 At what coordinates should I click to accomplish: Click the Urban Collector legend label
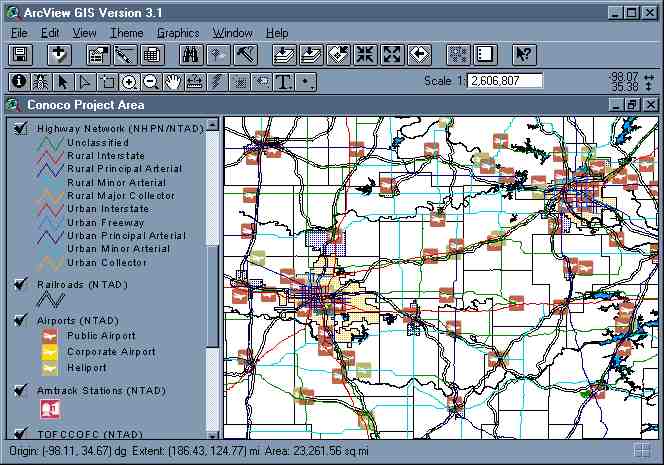[x=107, y=263]
